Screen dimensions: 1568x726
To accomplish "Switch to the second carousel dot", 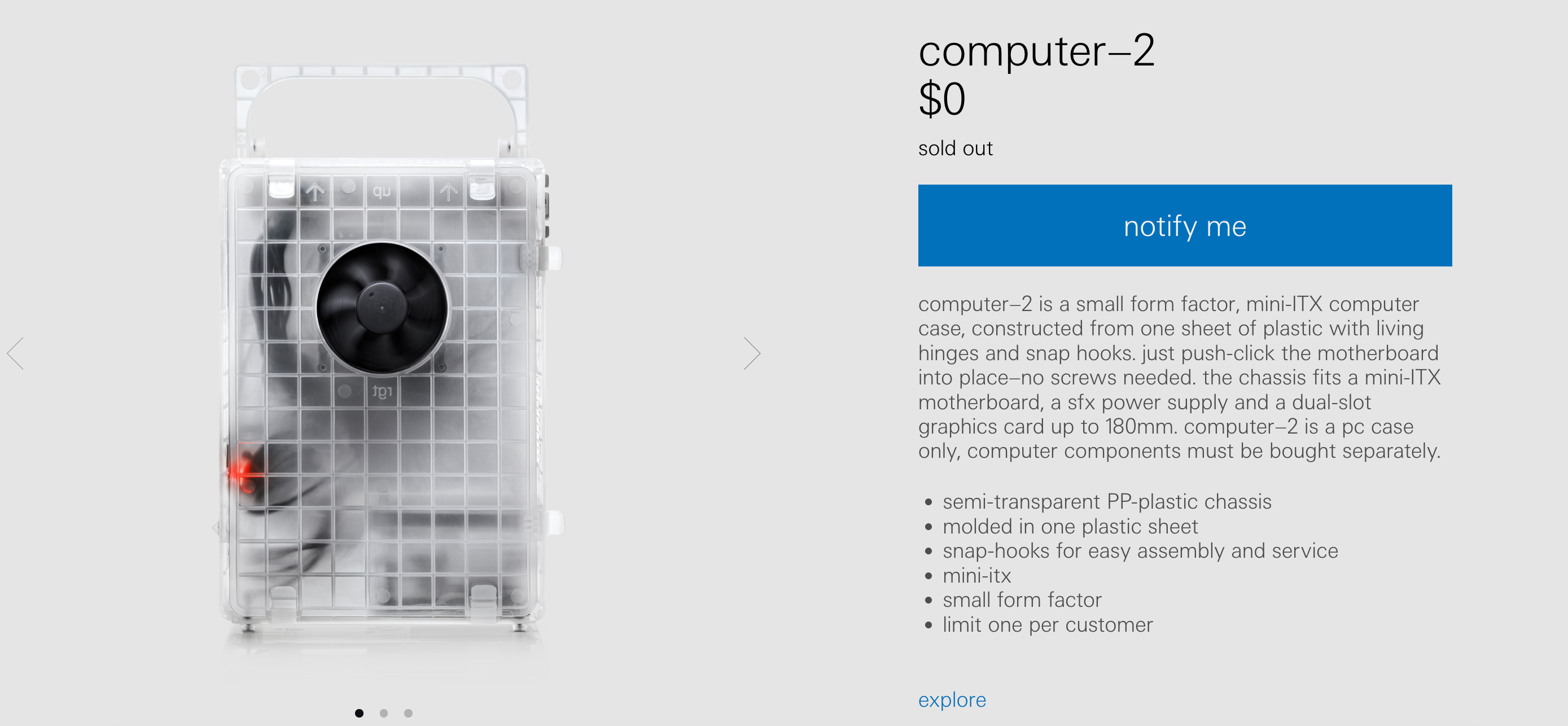I will pos(383,713).
